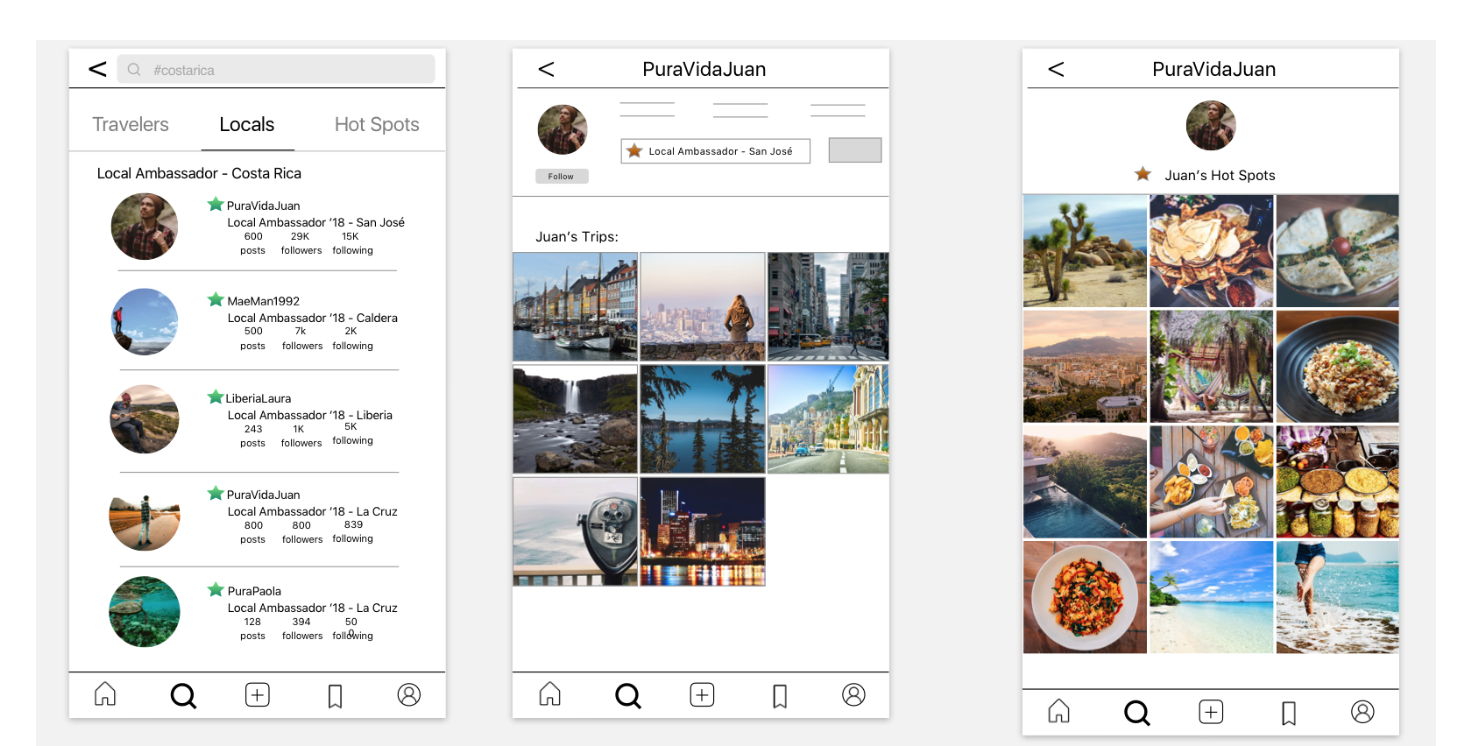Open the city street with yellow taxi photo

[x=828, y=306]
